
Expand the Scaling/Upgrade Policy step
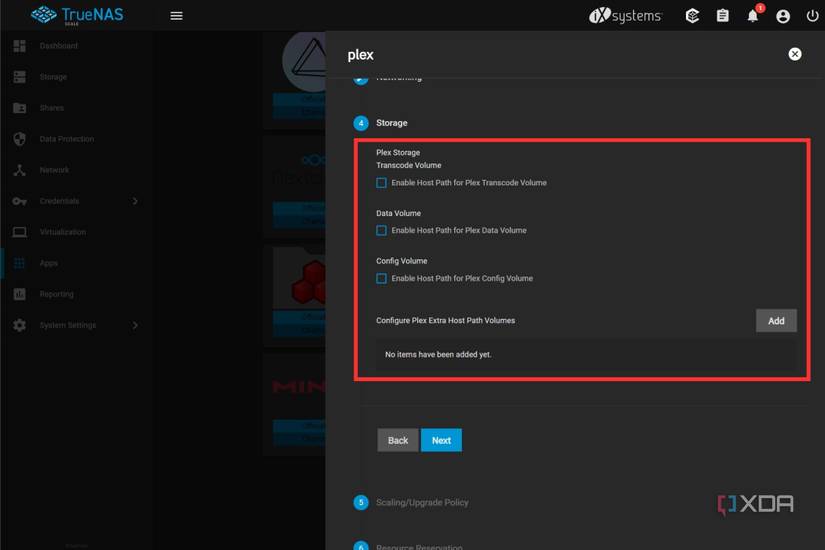tap(421, 502)
